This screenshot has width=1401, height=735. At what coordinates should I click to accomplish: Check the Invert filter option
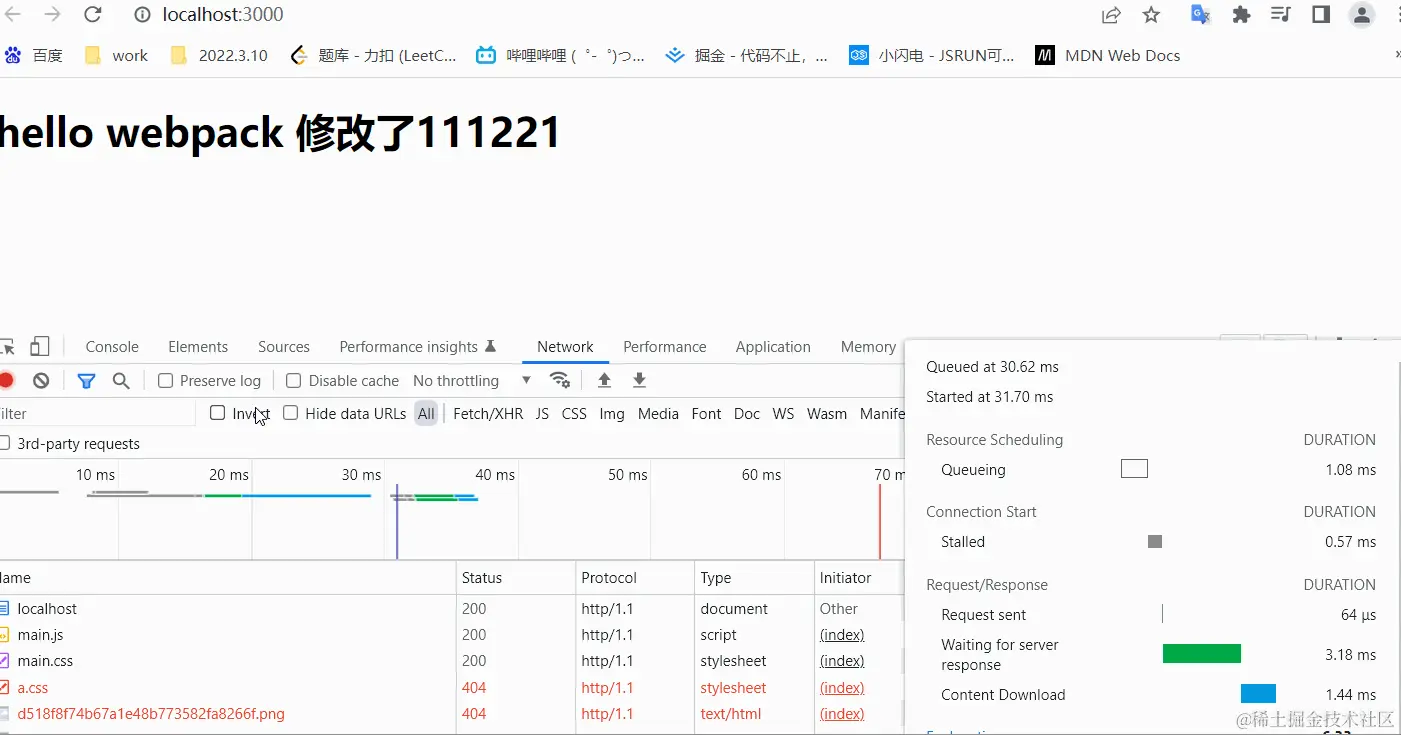click(x=217, y=413)
